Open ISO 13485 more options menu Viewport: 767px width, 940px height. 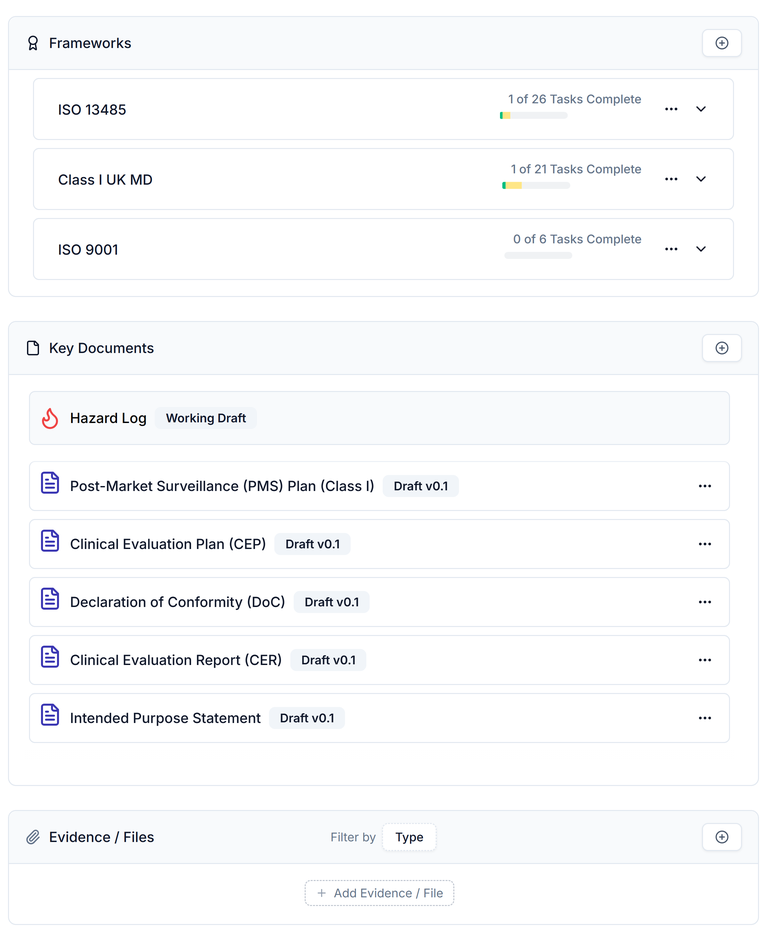pyautogui.click(x=671, y=109)
